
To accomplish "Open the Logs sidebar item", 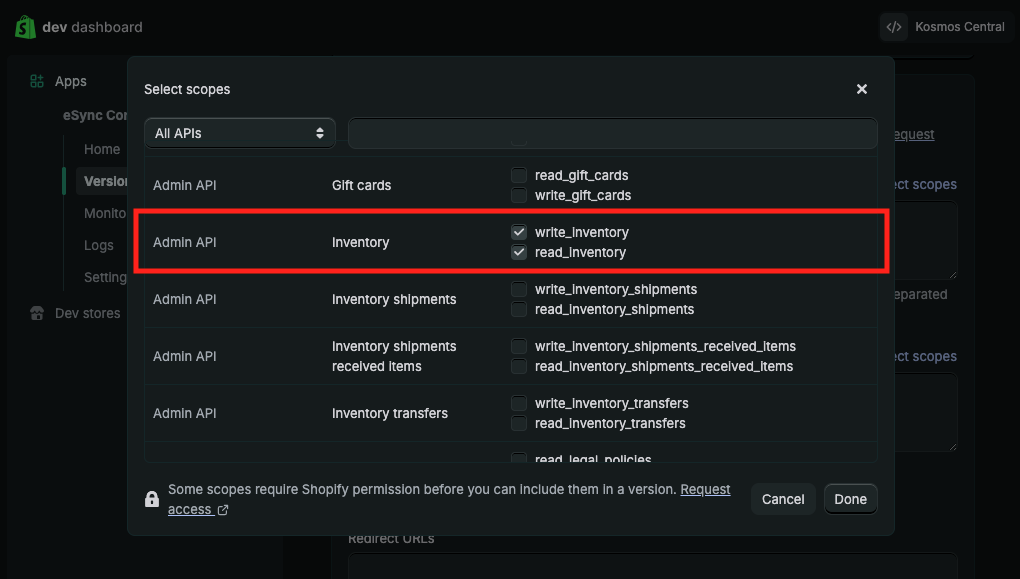I will click(x=99, y=245).
